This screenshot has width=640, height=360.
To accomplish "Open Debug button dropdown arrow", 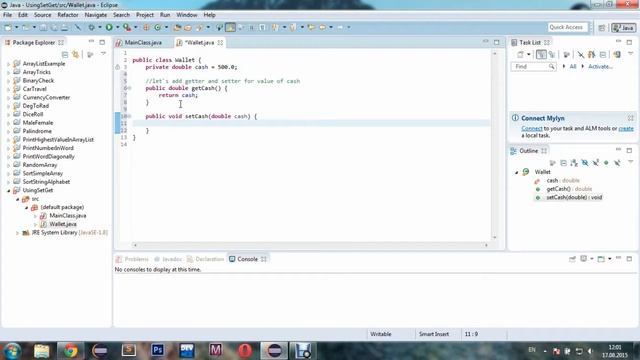I will (x=100, y=27).
